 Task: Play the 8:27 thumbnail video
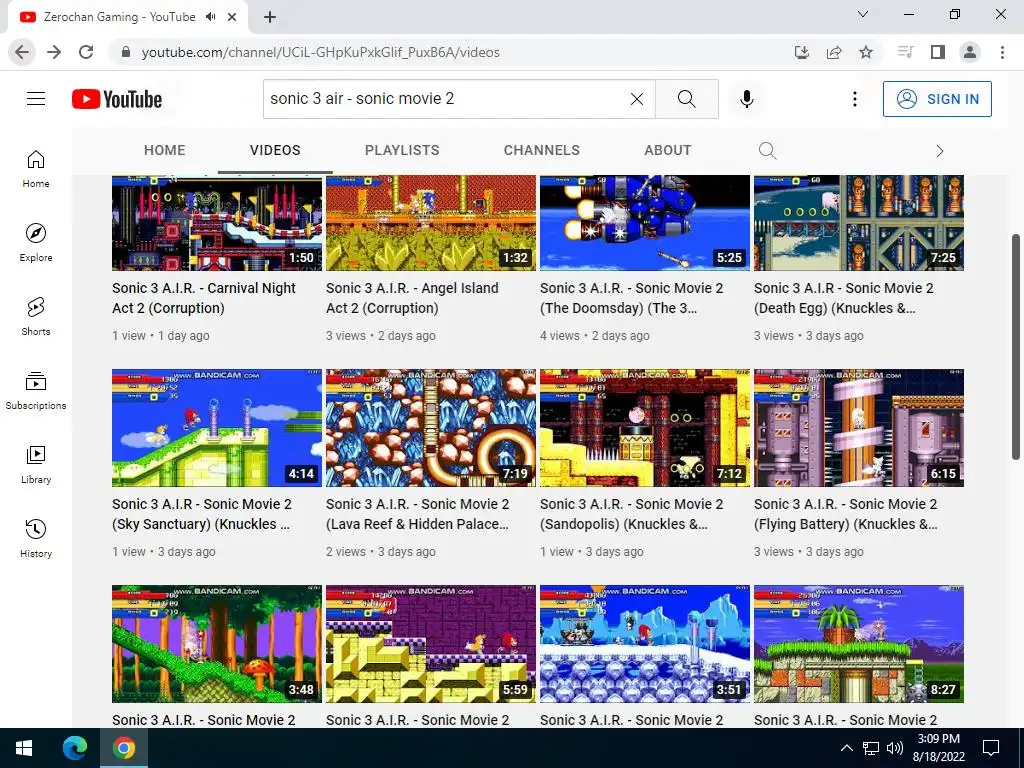coord(859,644)
